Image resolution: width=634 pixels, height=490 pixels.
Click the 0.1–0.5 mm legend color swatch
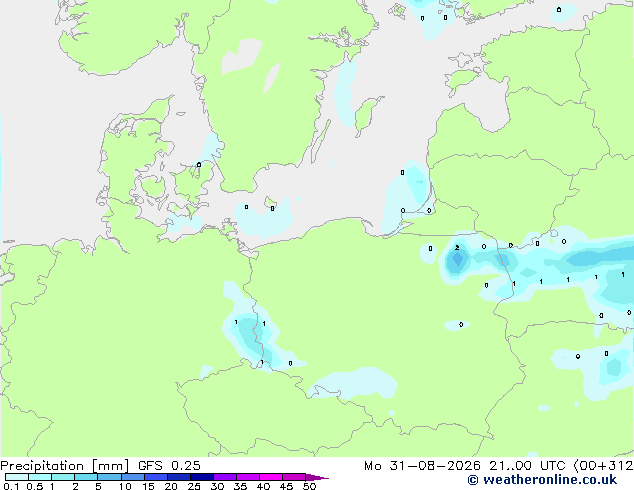[17, 477]
